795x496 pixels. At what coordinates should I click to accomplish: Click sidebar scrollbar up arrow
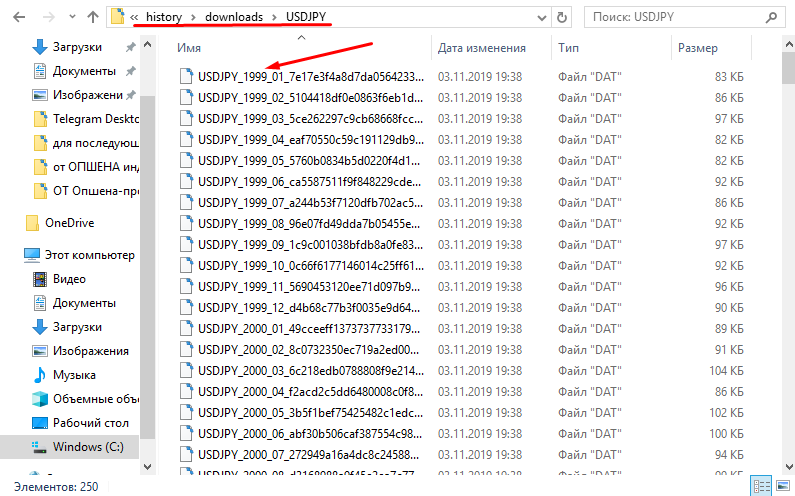point(148,45)
